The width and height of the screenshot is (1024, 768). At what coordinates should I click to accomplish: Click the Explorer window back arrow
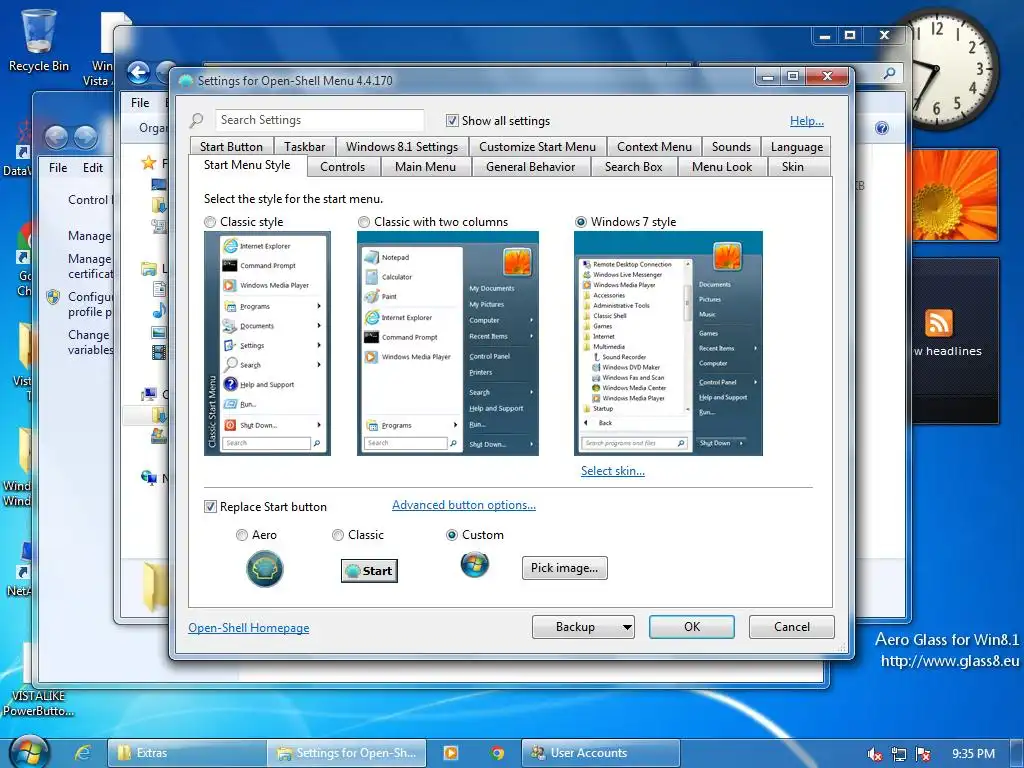(138, 72)
